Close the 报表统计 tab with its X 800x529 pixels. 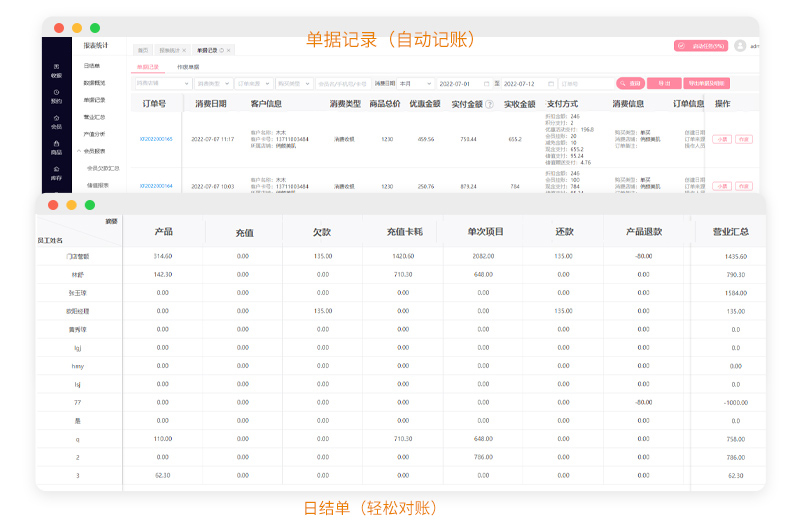coord(186,50)
